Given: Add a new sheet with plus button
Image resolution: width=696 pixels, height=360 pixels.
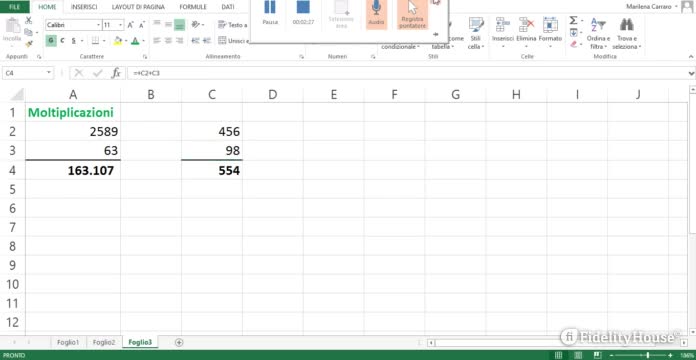Looking at the screenshot, I should pos(179,342).
